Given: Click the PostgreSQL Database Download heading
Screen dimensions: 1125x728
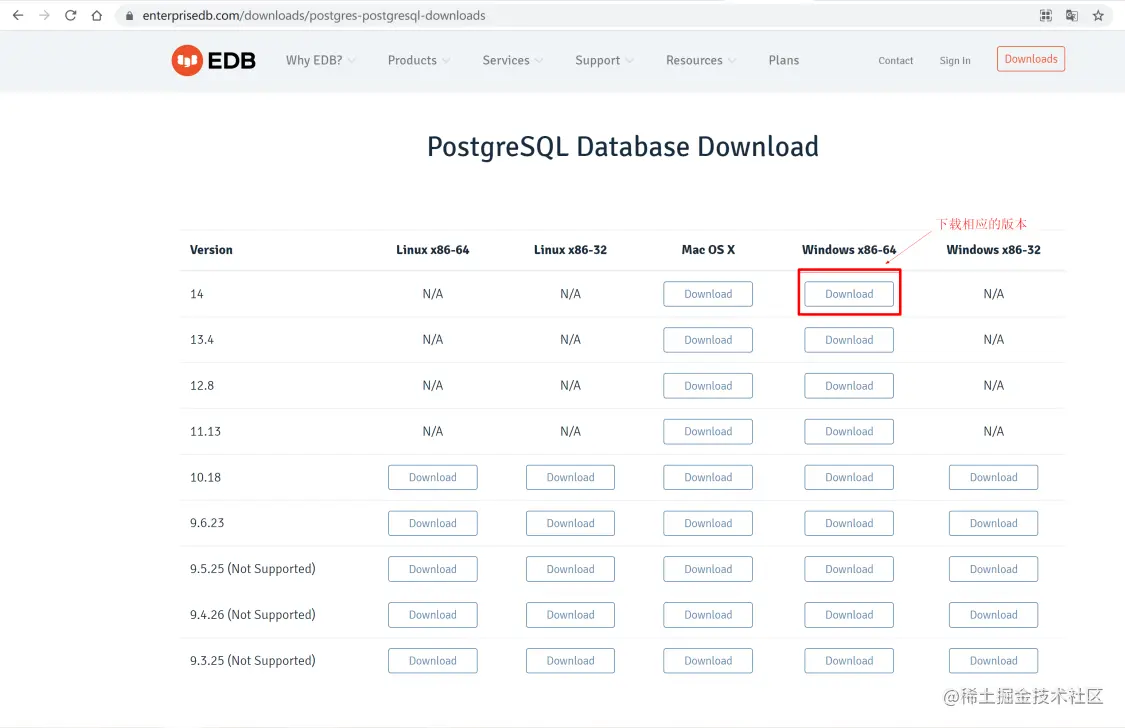Looking at the screenshot, I should [623, 147].
